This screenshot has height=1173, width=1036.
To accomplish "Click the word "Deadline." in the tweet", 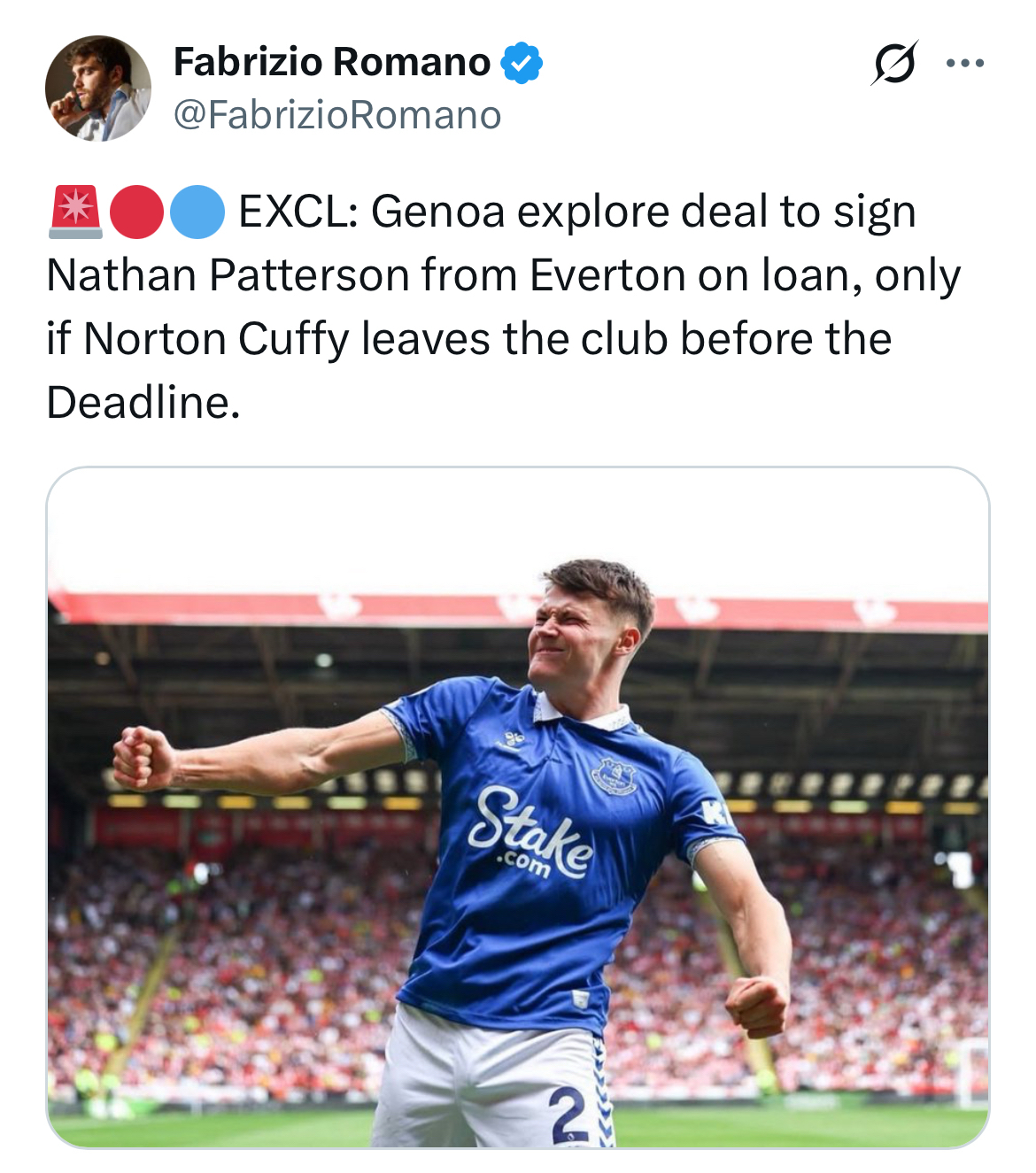I will point(143,404).
